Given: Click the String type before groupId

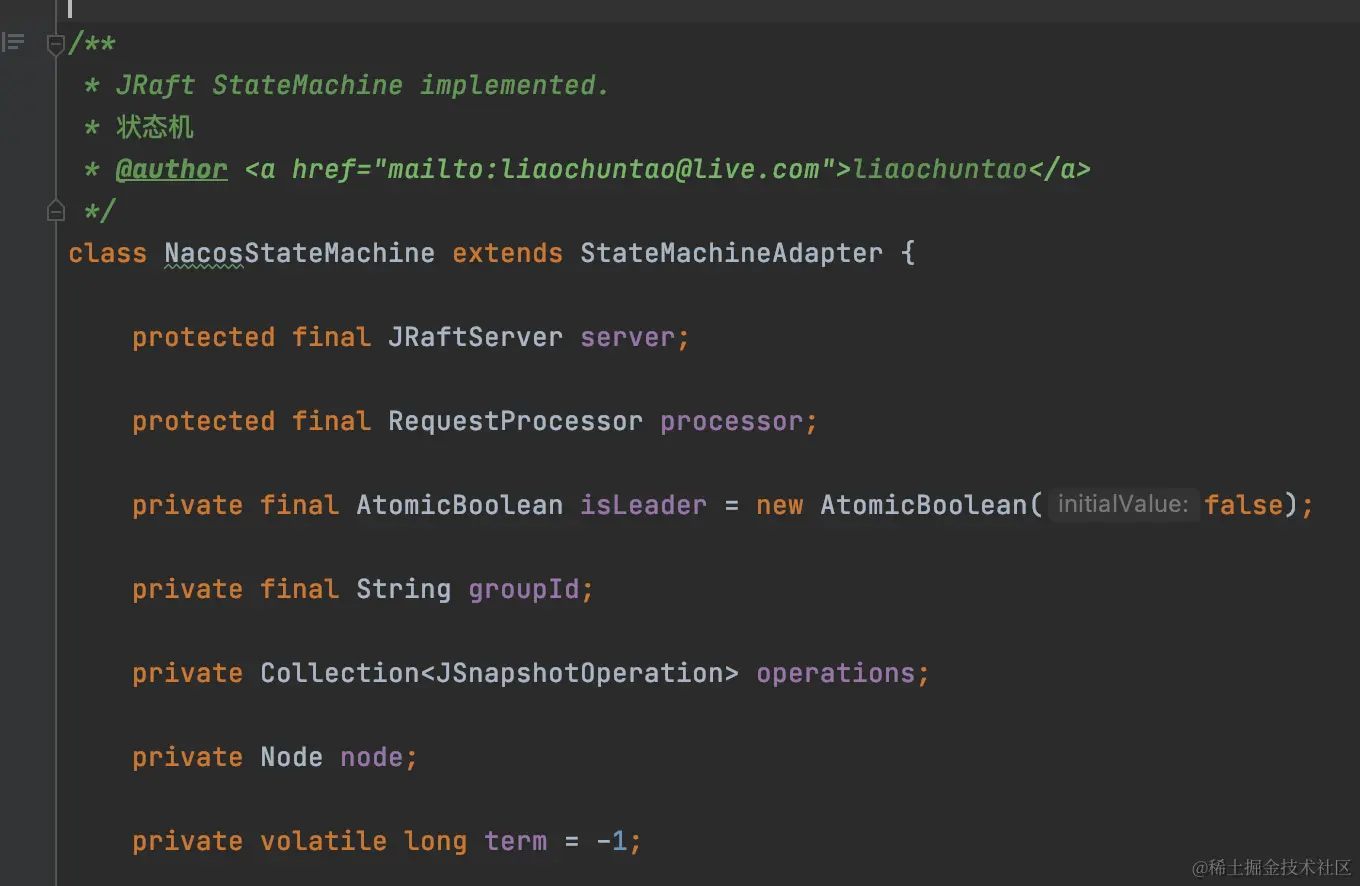Looking at the screenshot, I should (403, 589).
